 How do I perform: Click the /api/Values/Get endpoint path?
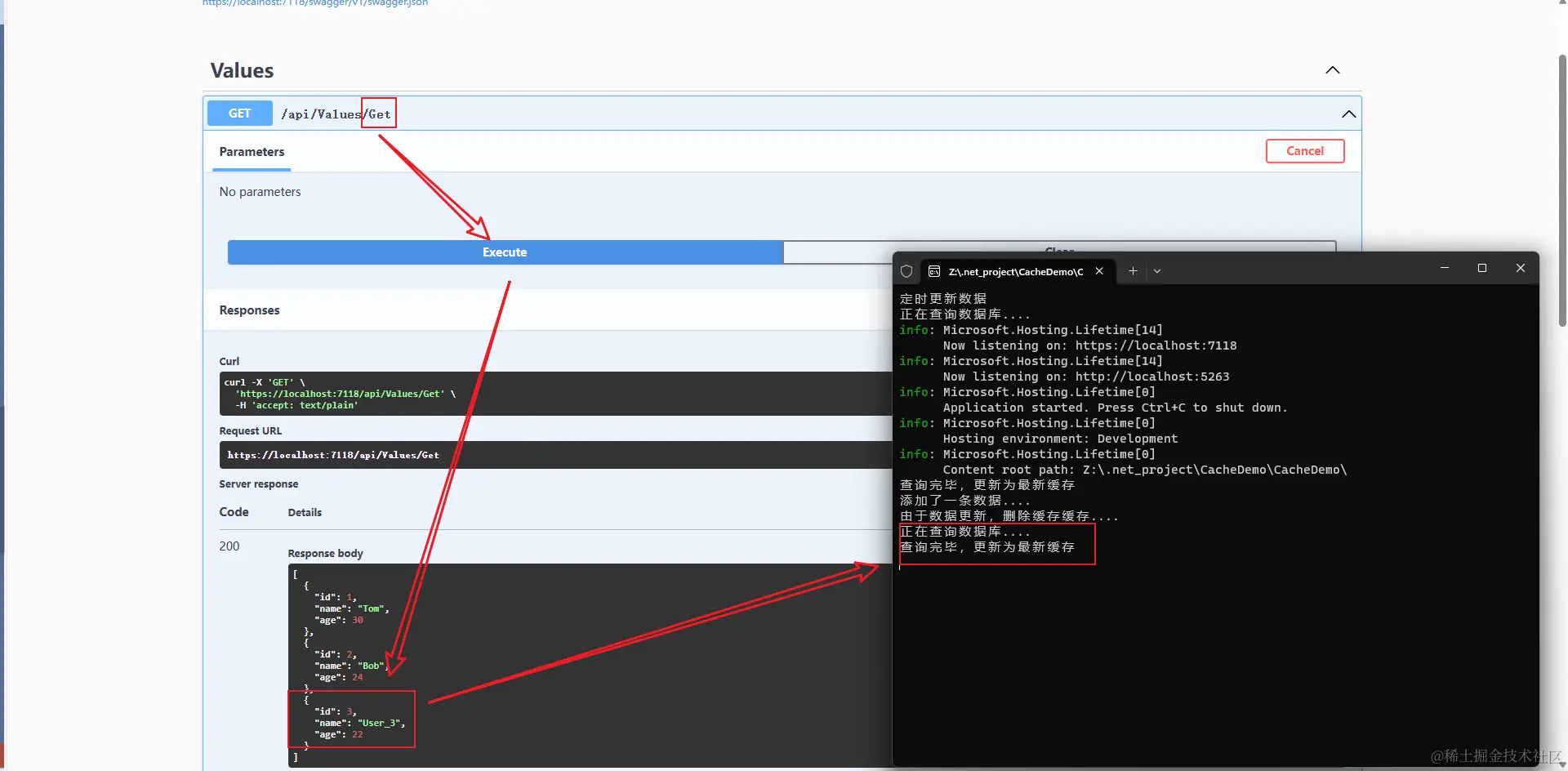336,114
